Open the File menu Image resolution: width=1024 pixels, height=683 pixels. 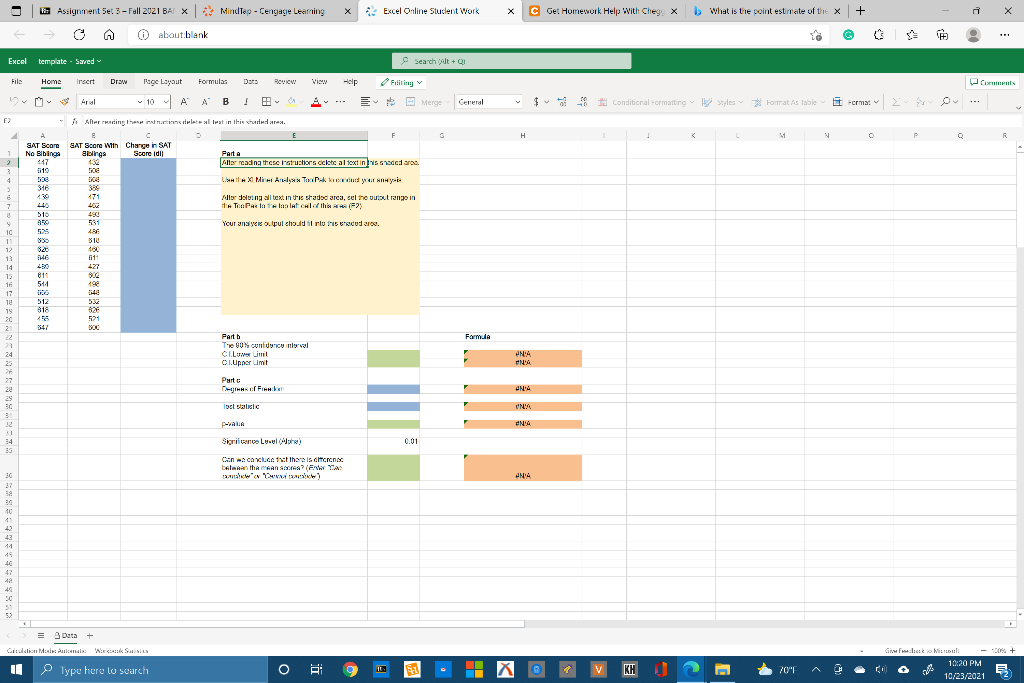point(17,82)
